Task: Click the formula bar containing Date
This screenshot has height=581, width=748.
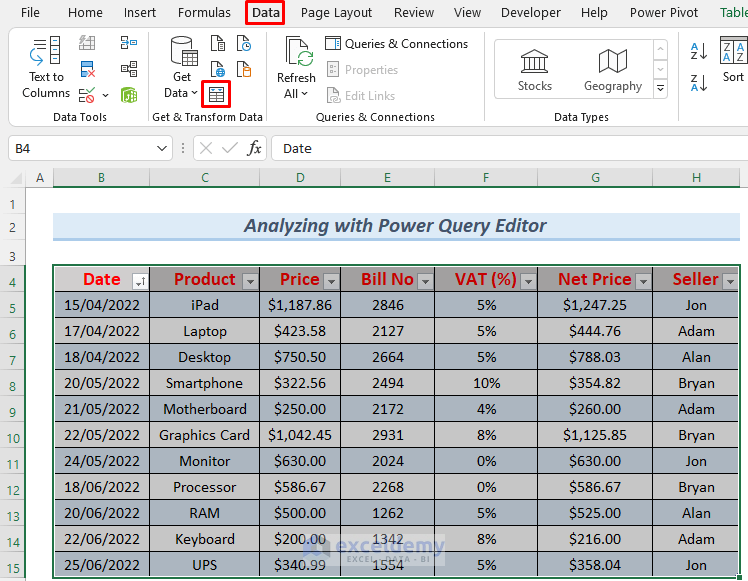Action: [500, 148]
